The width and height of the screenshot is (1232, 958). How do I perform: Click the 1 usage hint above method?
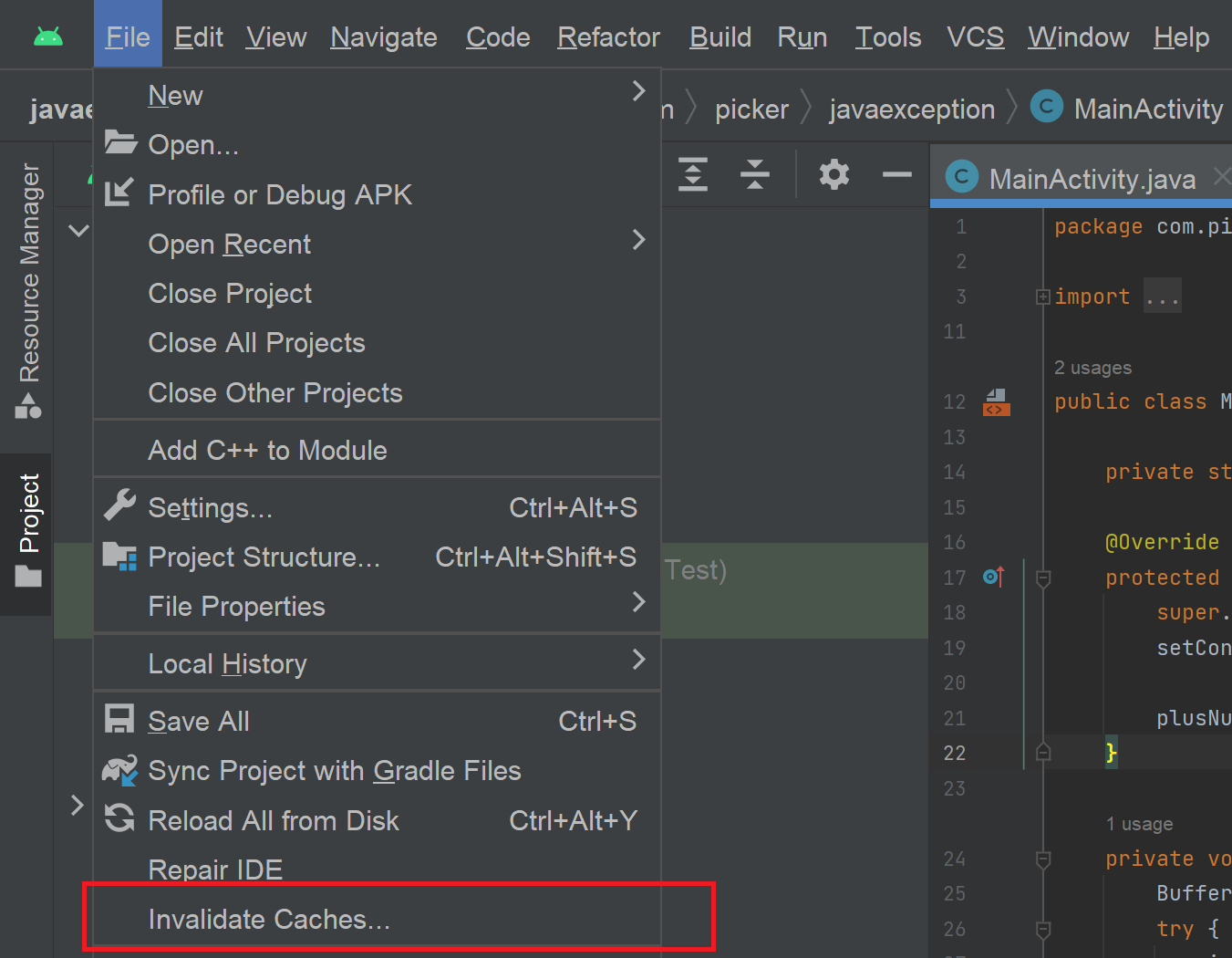coord(1139,823)
